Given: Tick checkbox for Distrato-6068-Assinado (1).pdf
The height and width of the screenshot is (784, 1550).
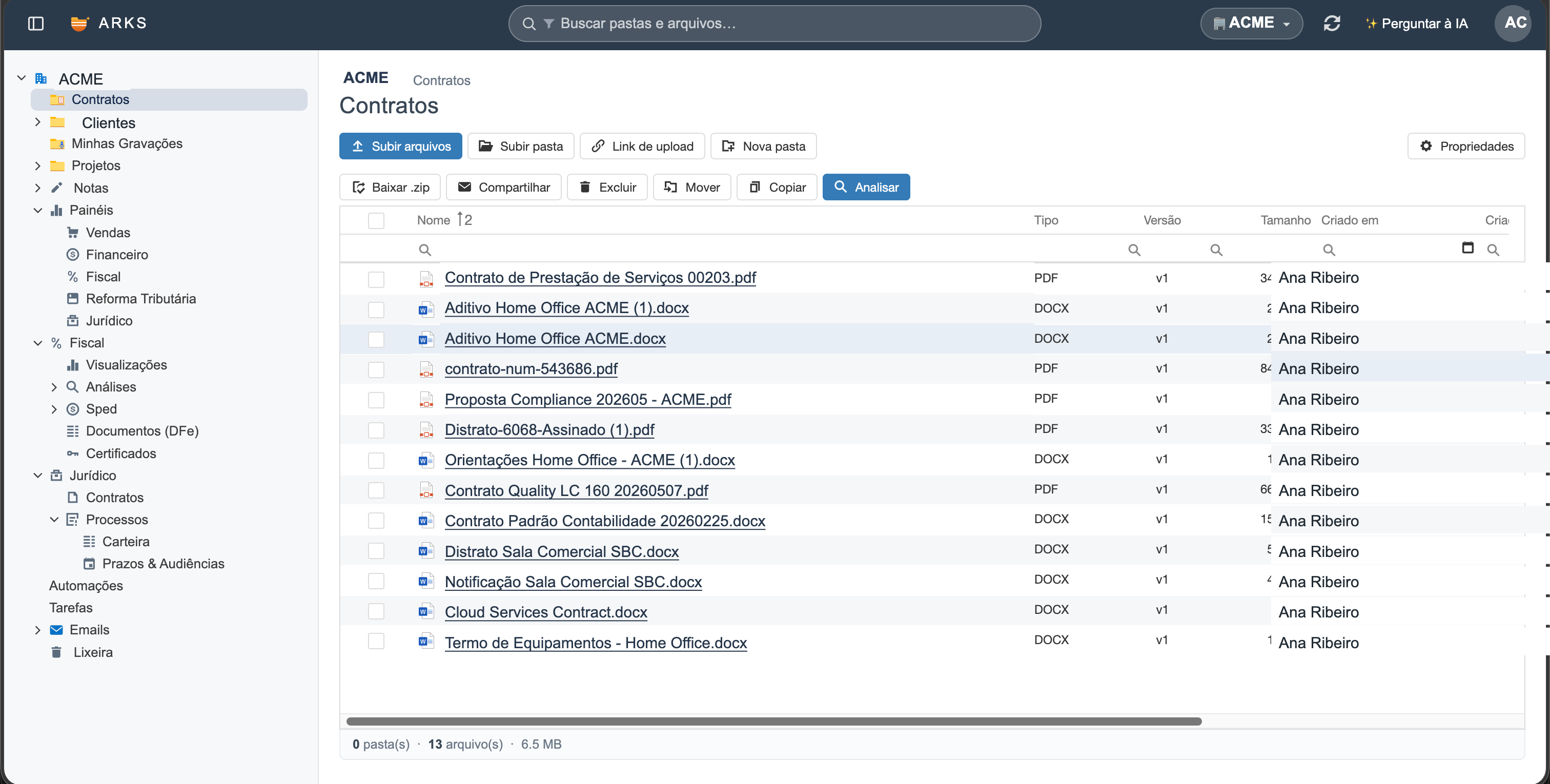Looking at the screenshot, I should pos(376,430).
